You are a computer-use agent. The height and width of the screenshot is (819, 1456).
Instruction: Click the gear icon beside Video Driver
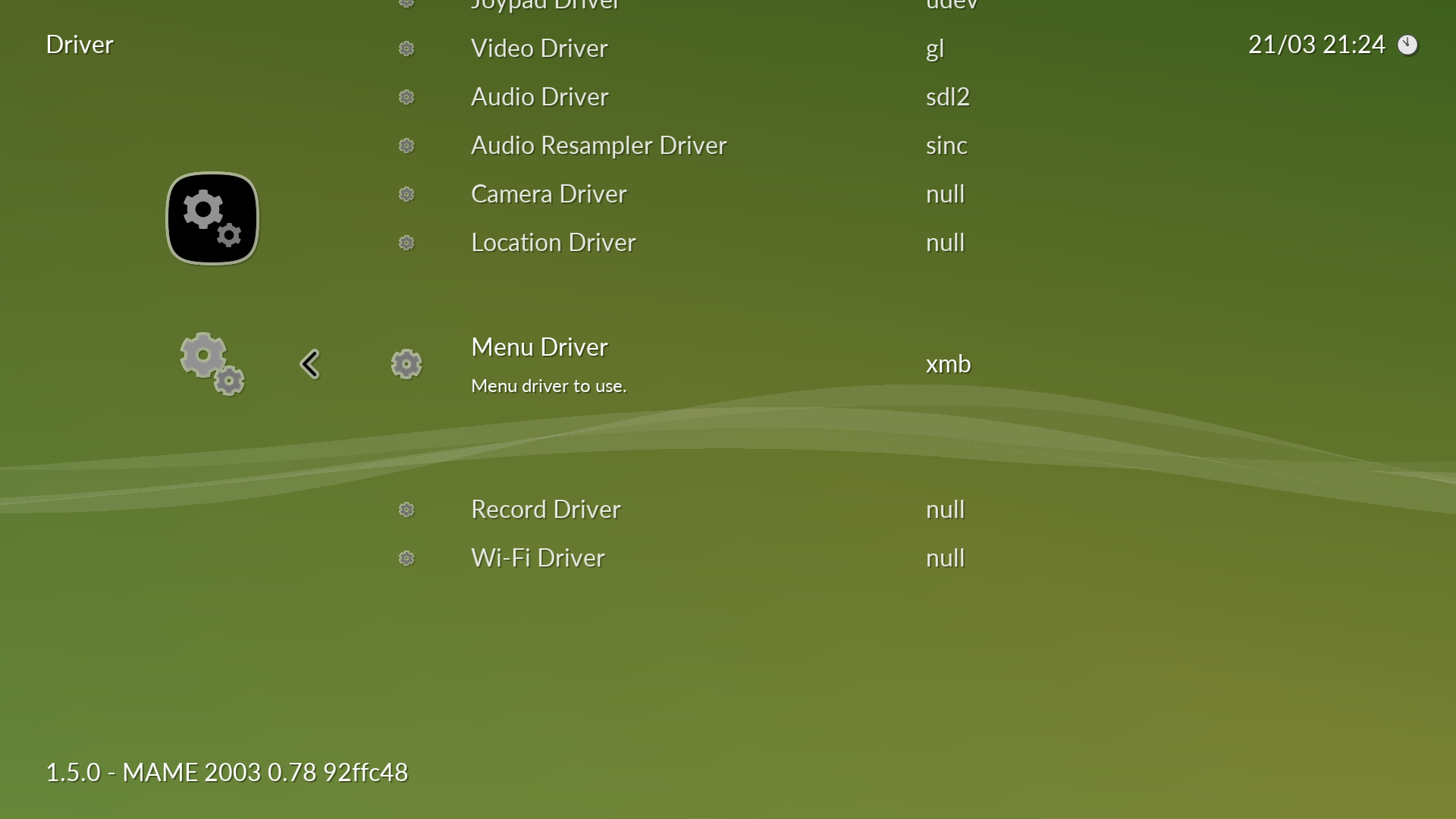[406, 49]
